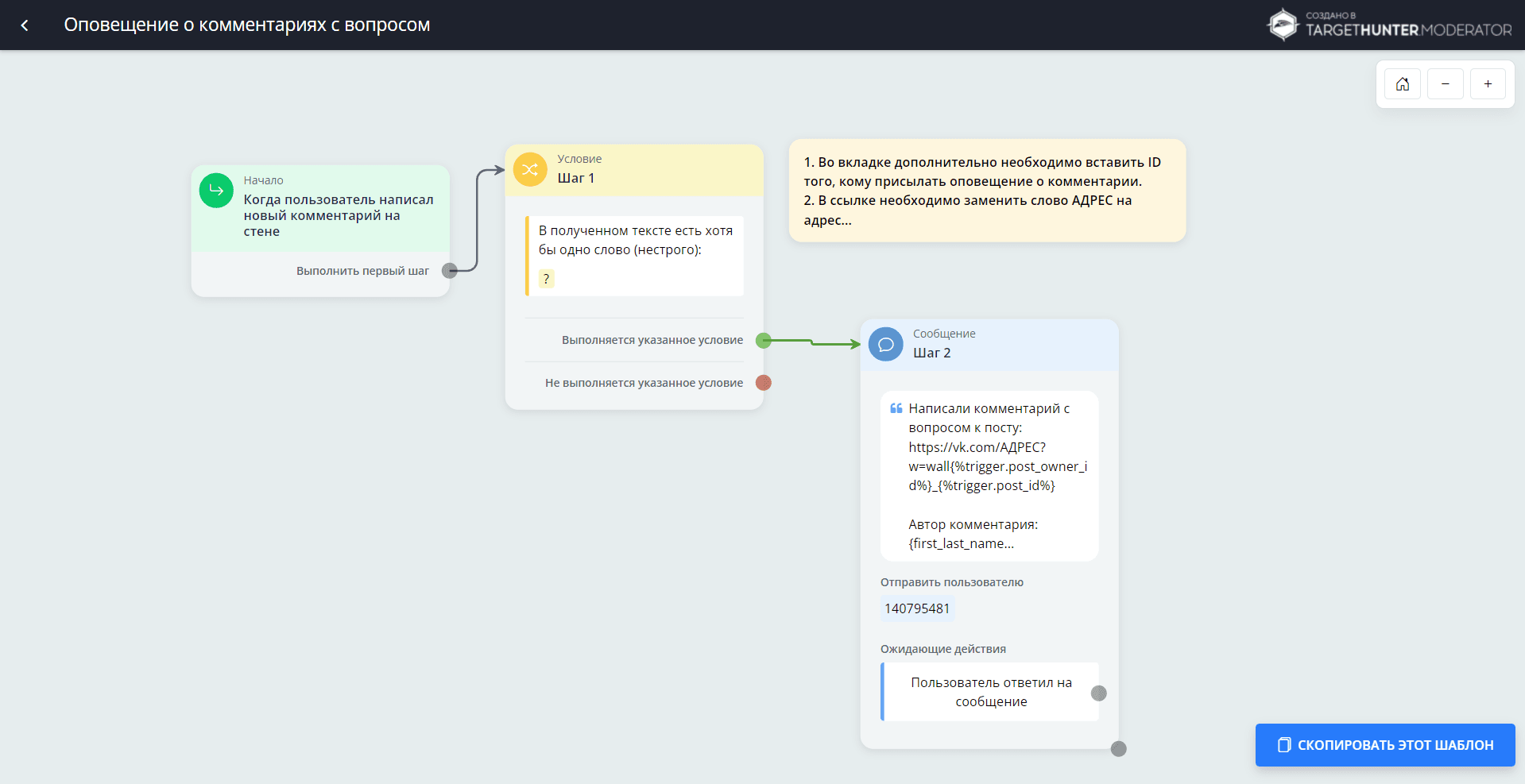Copy this template button
Screen dimensions: 1525x784
(1384, 745)
